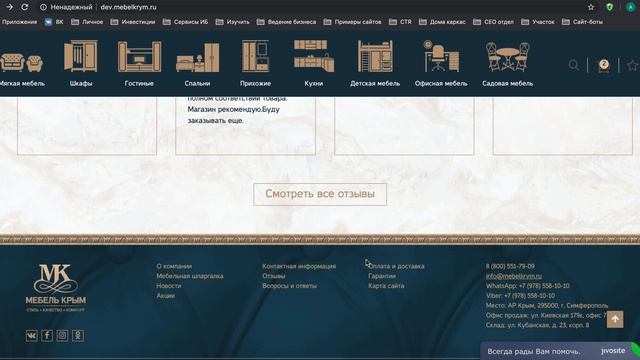Open the favorites star icon in header
The image size is (640, 360).
pyautogui.click(x=633, y=65)
